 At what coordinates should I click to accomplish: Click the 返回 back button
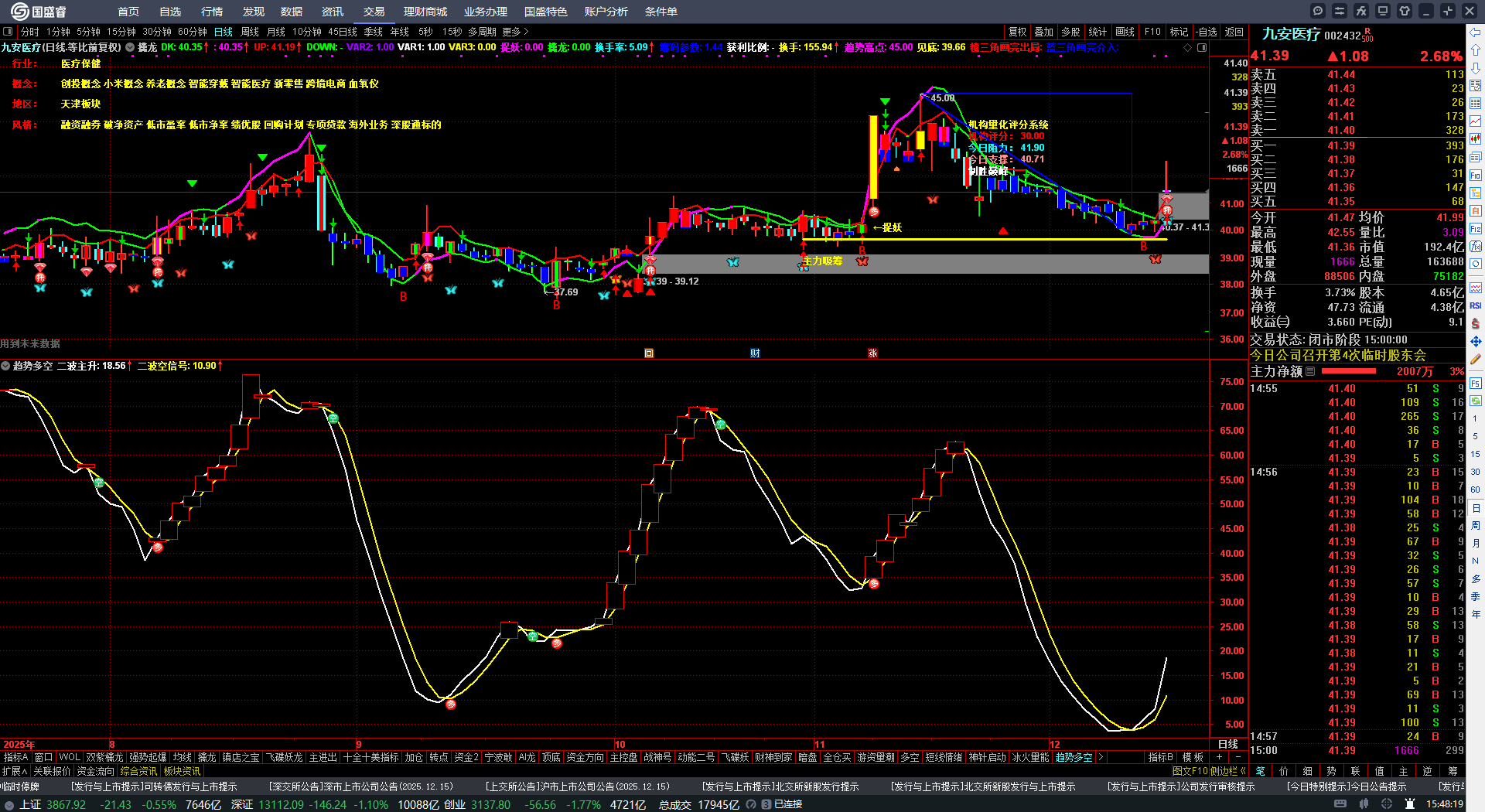pyautogui.click(x=1234, y=32)
